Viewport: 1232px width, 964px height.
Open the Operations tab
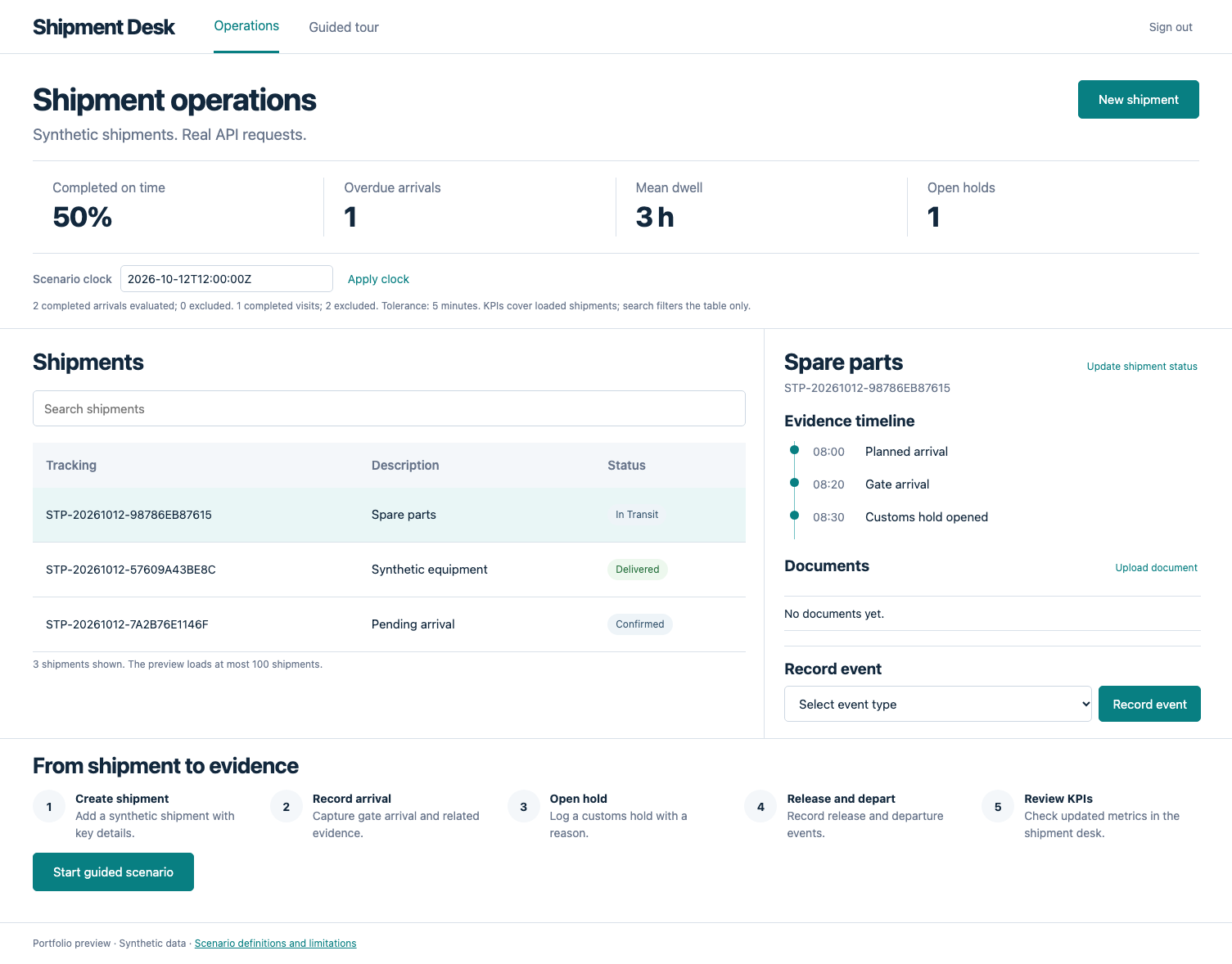[x=246, y=26]
